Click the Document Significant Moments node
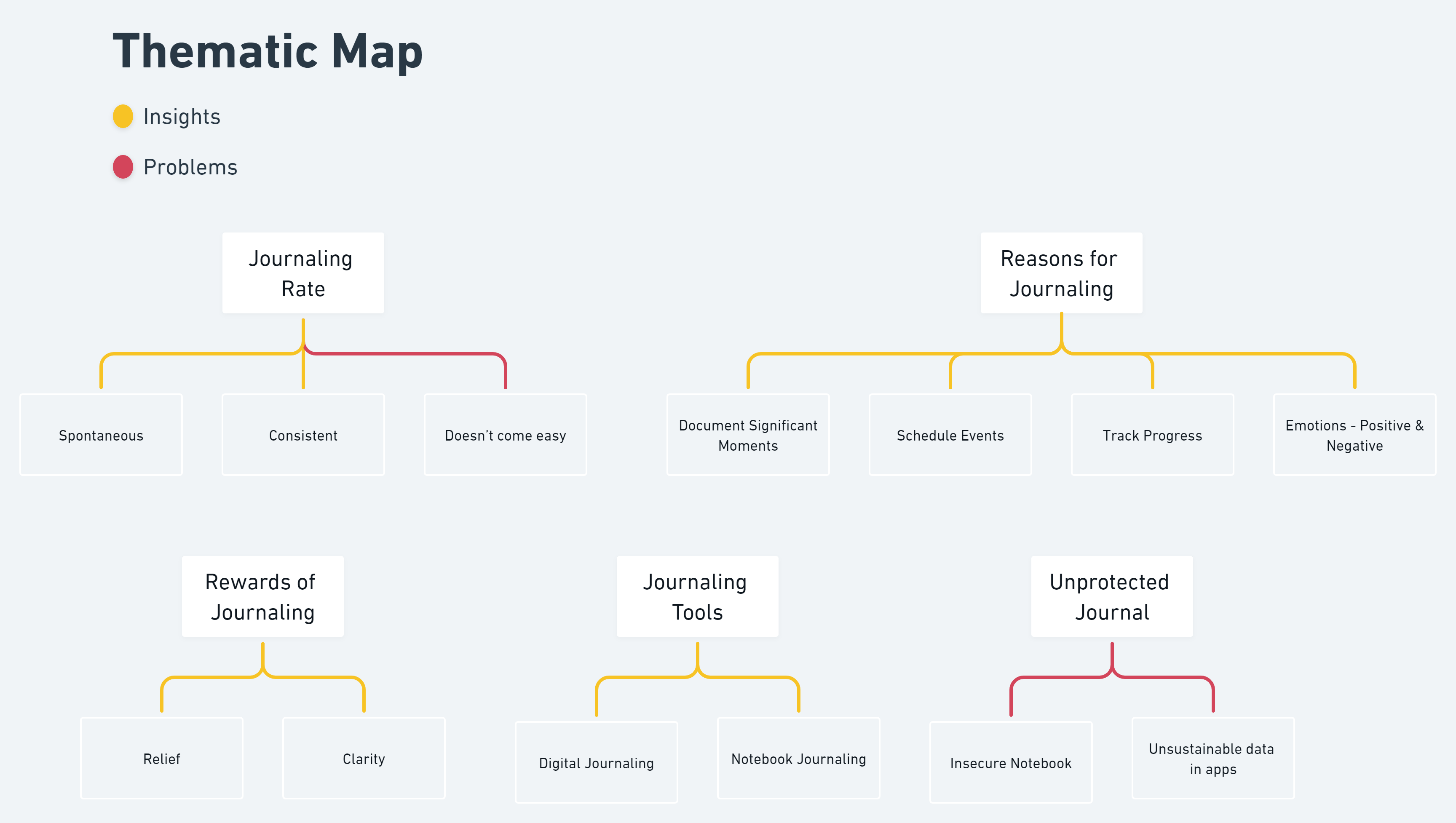 (748, 435)
